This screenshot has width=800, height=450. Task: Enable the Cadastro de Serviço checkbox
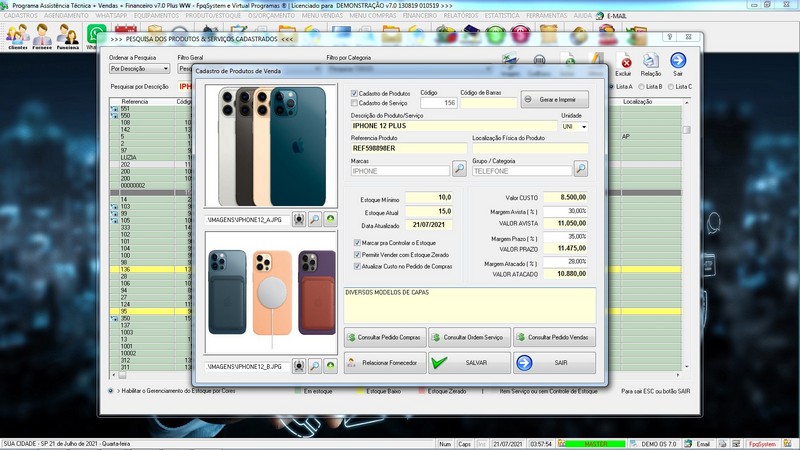pos(354,103)
